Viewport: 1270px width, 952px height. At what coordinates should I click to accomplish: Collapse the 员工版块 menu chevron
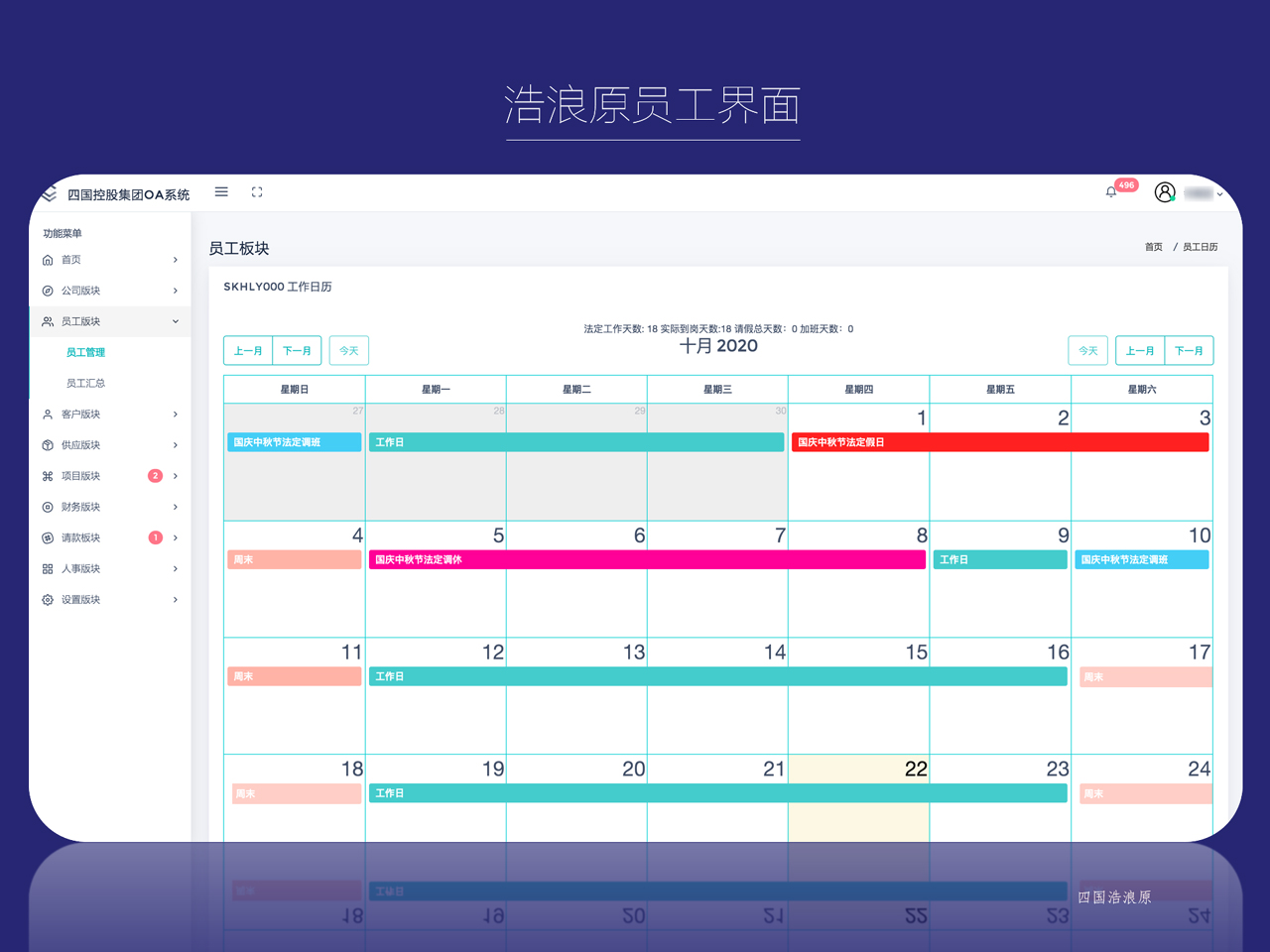176,321
